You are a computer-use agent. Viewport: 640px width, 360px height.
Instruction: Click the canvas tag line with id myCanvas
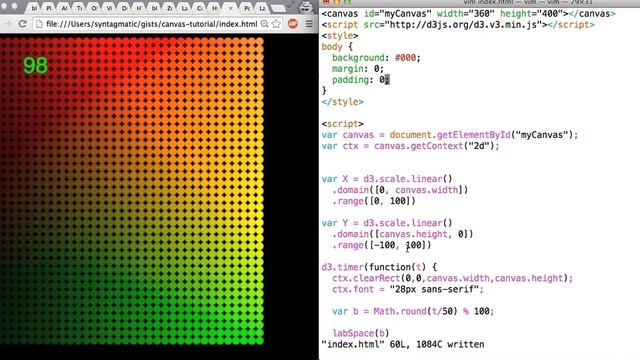[468, 13]
